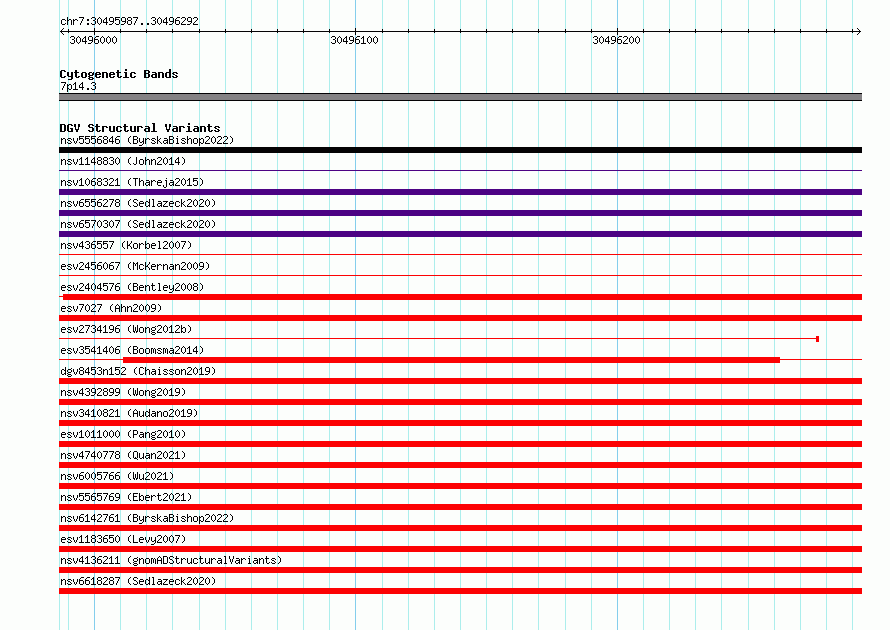Click the red nsv3410821 Audano2019 variant bar
The image size is (890, 630).
(x=460, y=423)
